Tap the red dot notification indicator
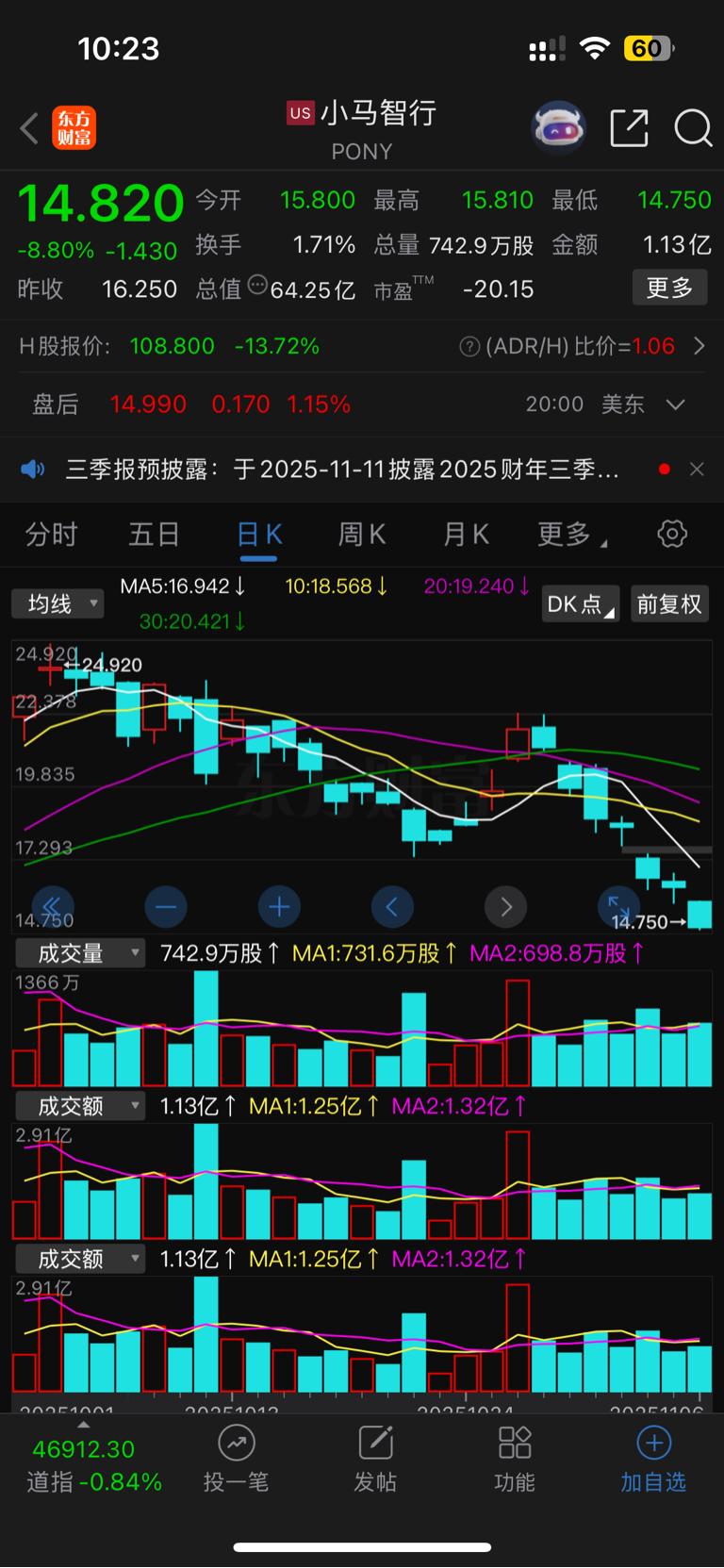This screenshot has height=1568, width=724. [x=665, y=469]
